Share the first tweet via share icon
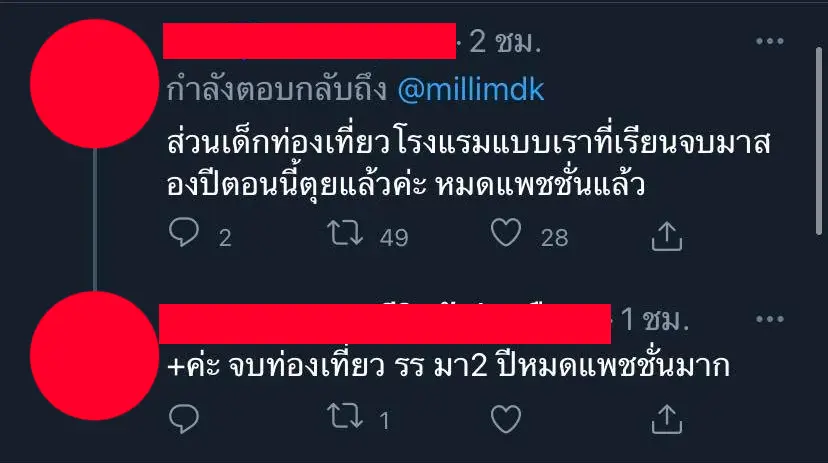The width and height of the screenshot is (828, 463). point(666,235)
